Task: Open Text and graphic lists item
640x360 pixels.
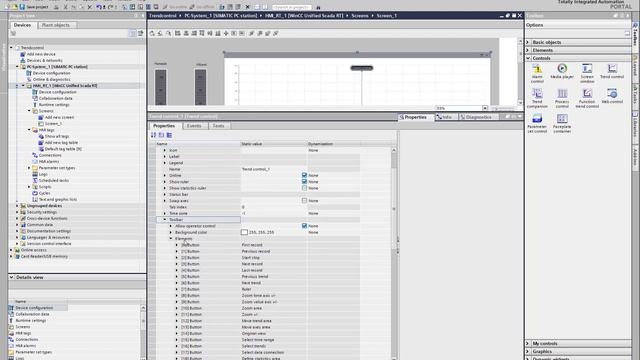Action: pos(58,199)
